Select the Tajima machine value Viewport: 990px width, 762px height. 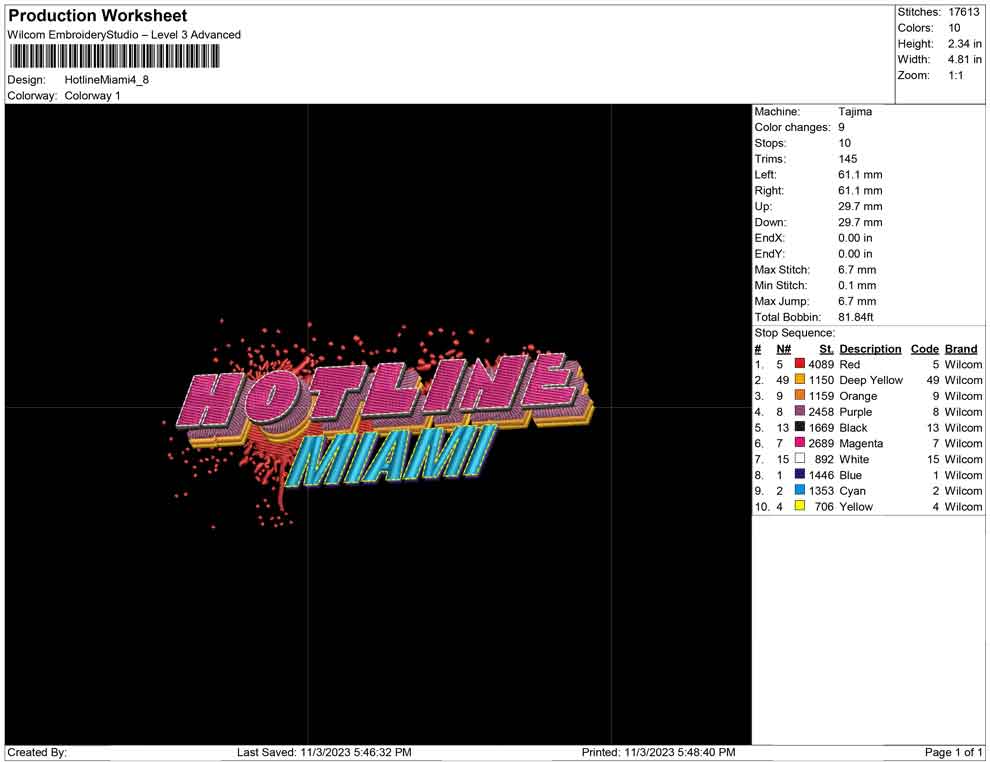pyautogui.click(x=855, y=112)
